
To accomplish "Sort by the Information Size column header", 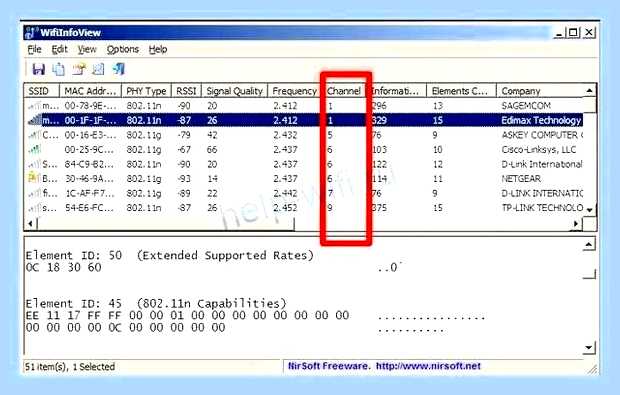I will coord(396,91).
